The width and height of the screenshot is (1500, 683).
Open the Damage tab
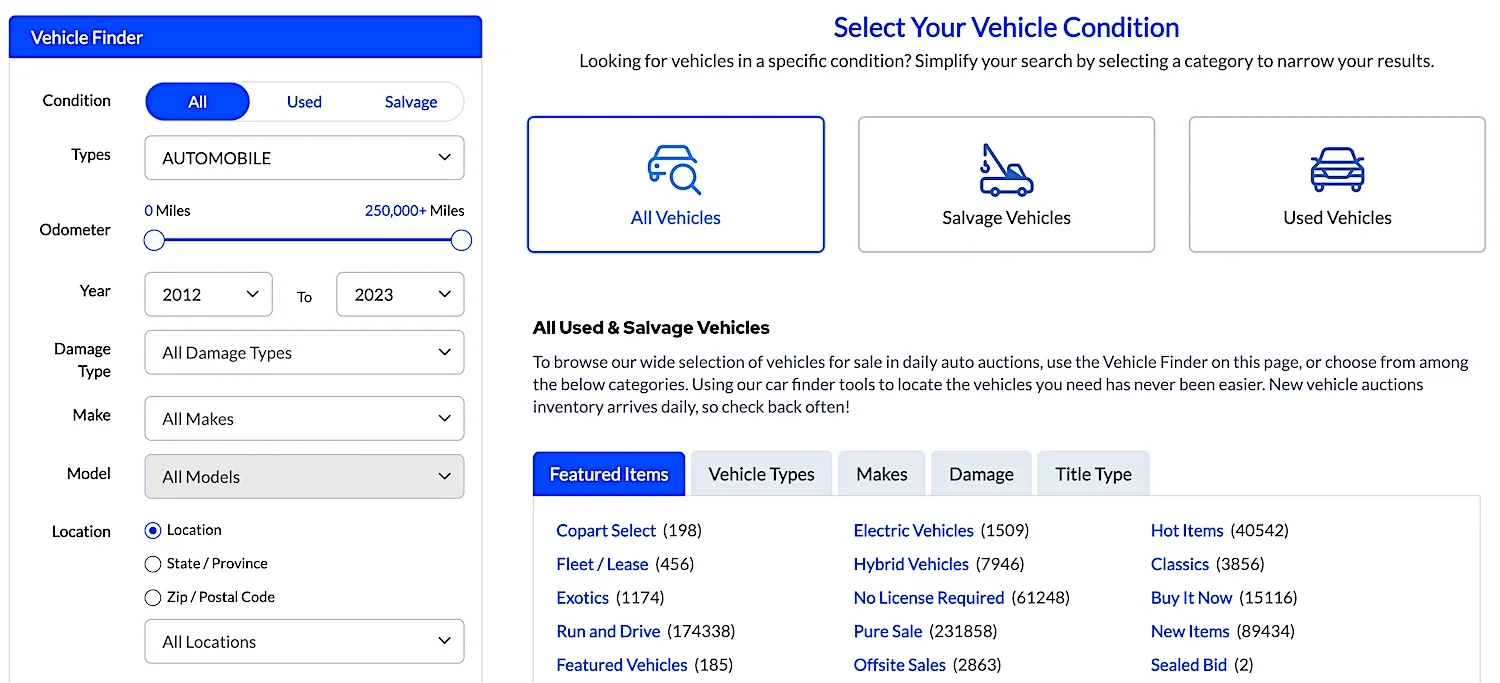click(x=981, y=474)
